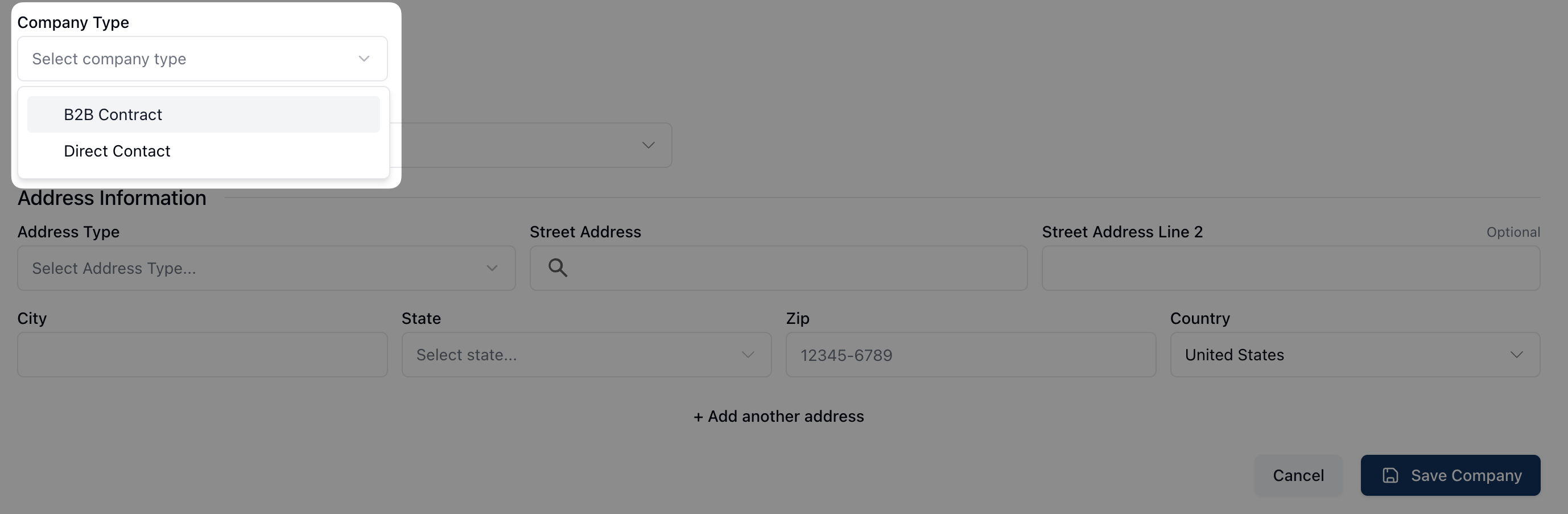Click the save disk icon
Screen dimensions: 1568x514
[x=1390, y=476]
